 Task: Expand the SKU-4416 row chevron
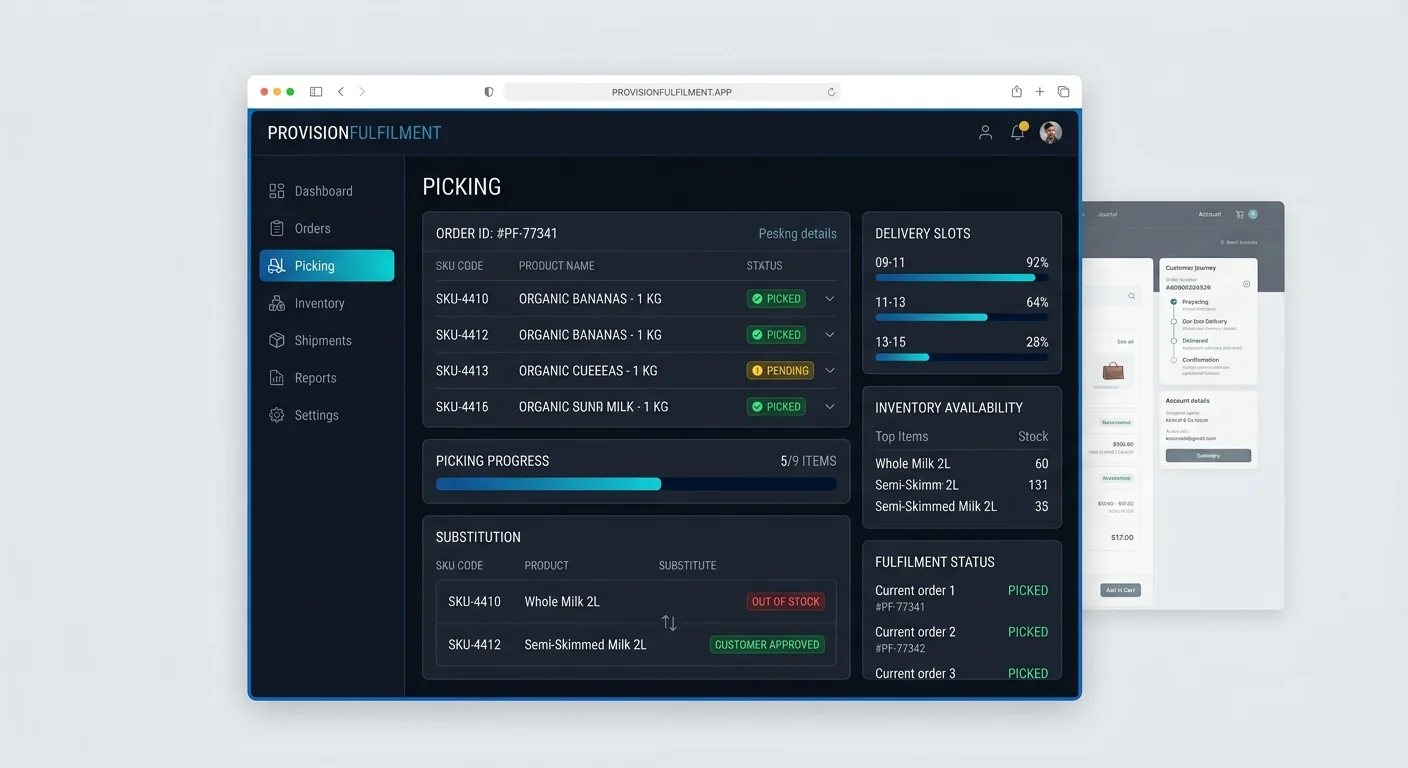(x=829, y=407)
